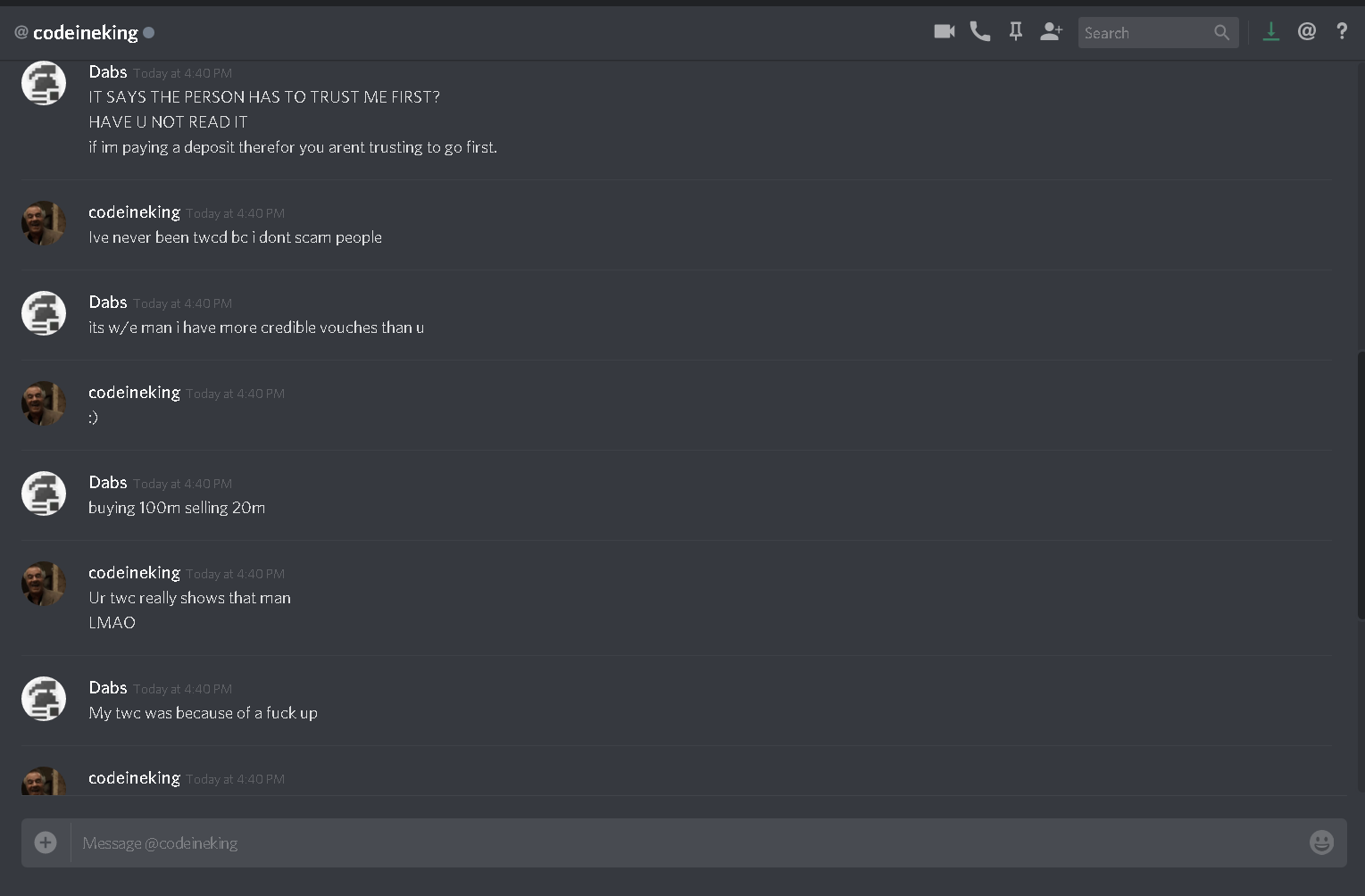Start a voice call
Screen dimensions: 1365x896
(980, 32)
